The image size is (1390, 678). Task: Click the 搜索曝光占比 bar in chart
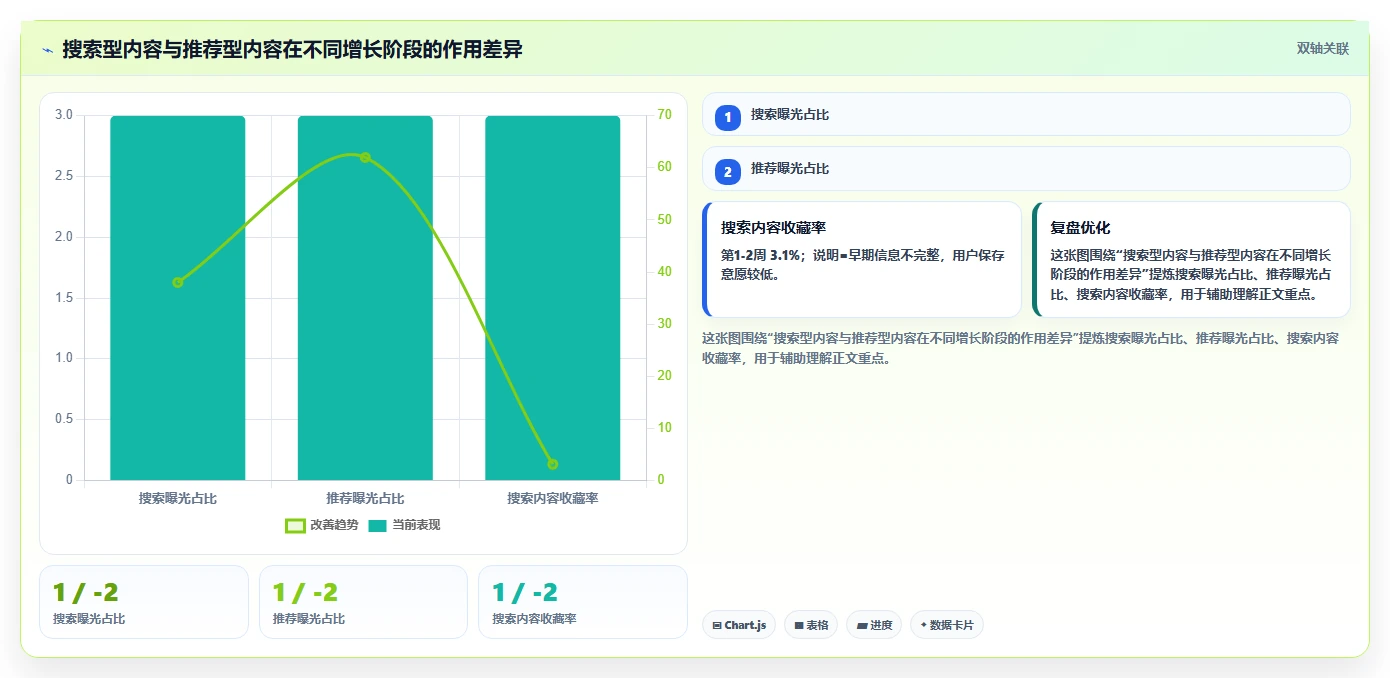click(178, 298)
